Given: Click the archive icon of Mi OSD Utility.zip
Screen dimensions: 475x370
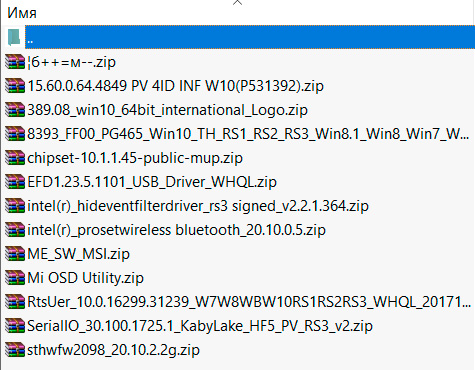Looking at the screenshot, I should (x=15, y=278).
